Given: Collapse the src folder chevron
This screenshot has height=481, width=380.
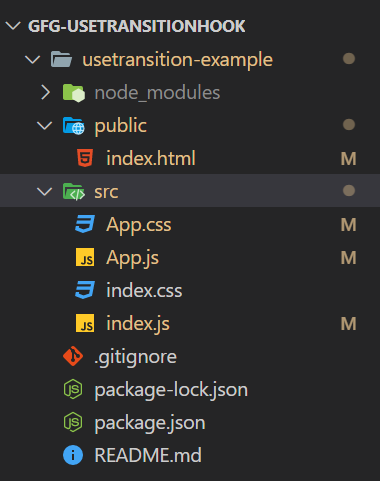Looking at the screenshot, I should [x=45, y=191].
